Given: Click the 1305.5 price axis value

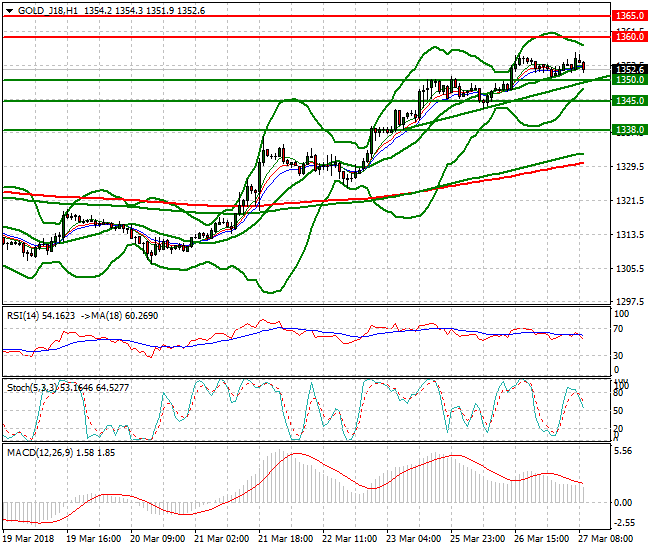Looking at the screenshot, I should 630,269.
